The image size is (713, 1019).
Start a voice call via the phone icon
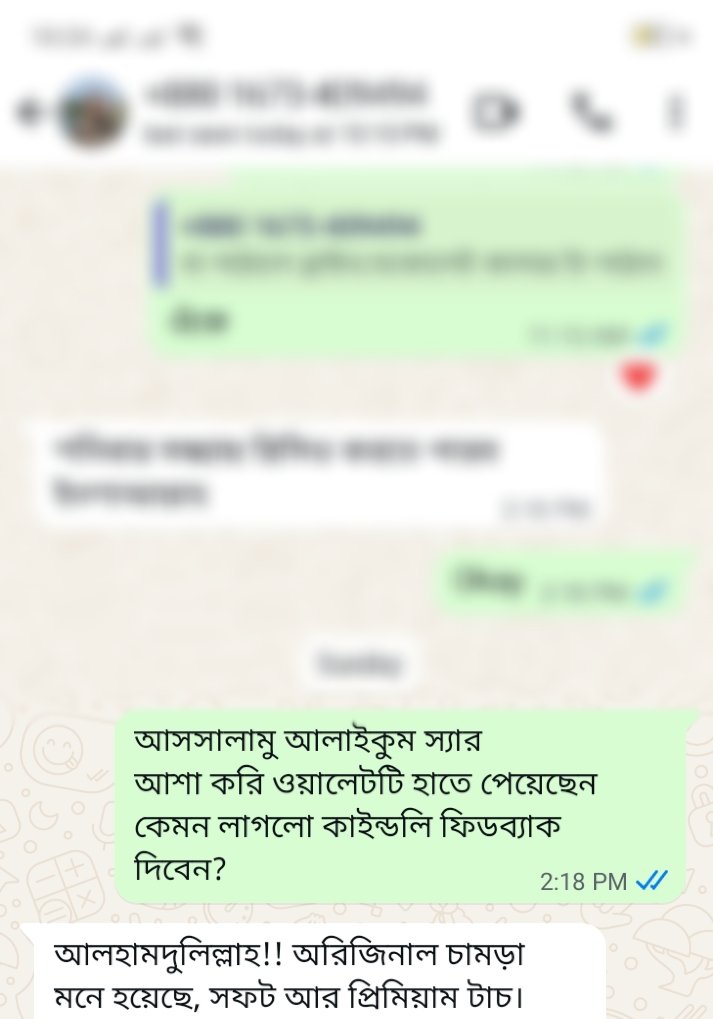coord(591,112)
